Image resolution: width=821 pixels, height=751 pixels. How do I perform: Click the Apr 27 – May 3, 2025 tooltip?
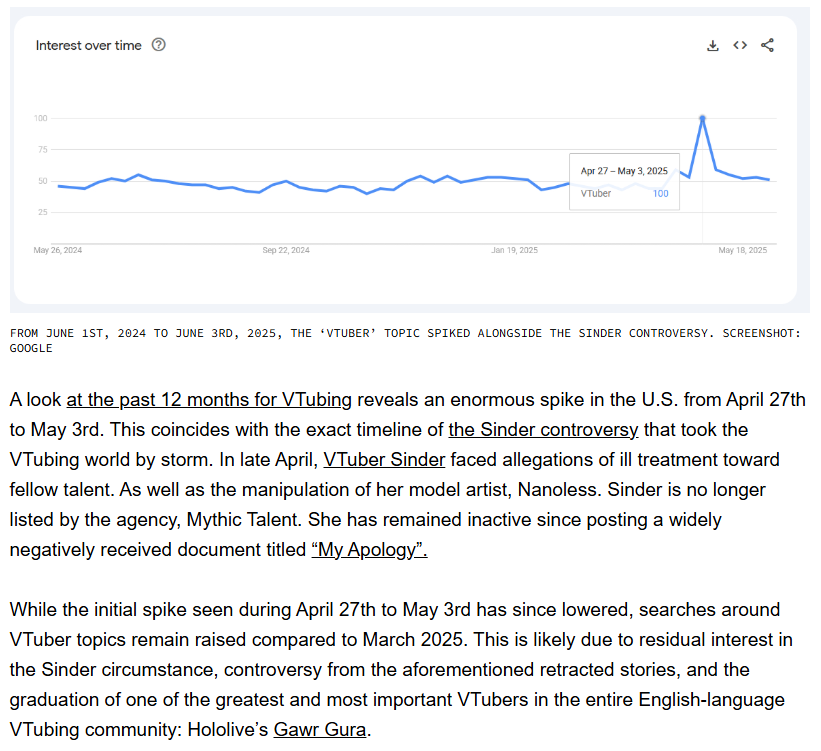click(624, 182)
